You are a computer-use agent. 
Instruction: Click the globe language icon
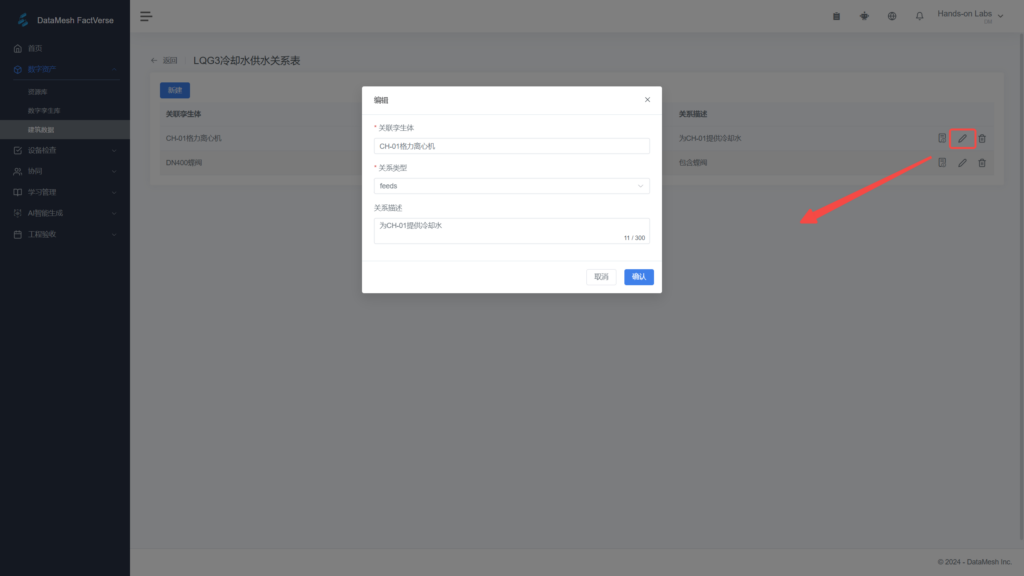point(892,16)
